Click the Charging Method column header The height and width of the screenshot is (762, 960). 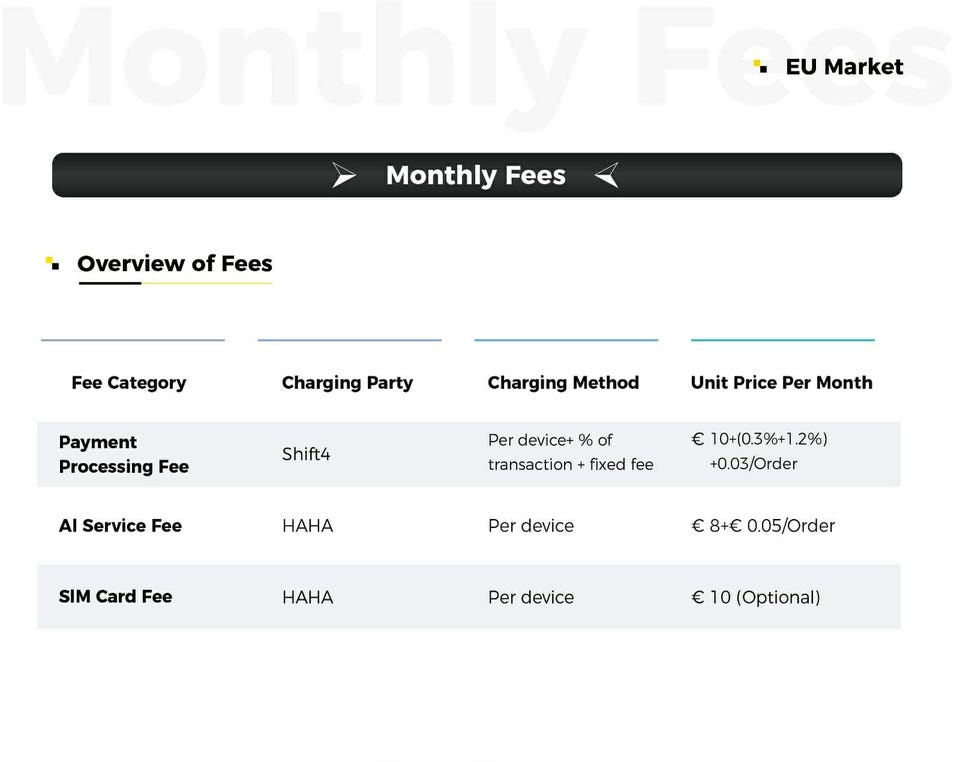click(563, 383)
